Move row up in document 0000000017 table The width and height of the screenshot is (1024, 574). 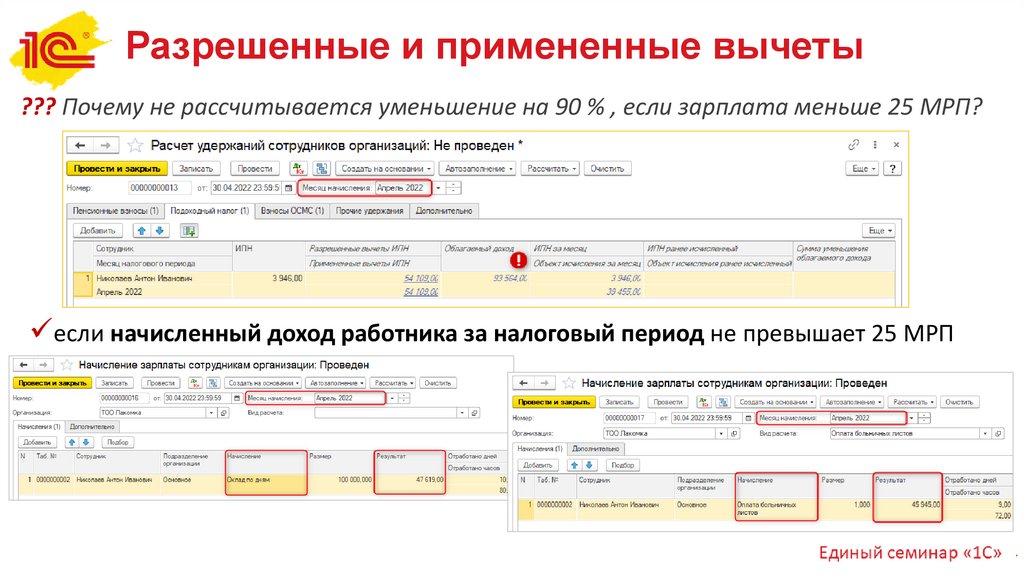coord(574,465)
